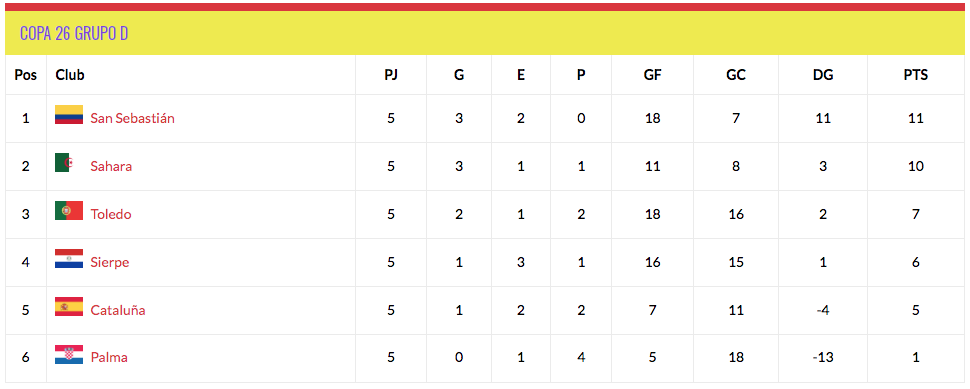Sort table by PTS column header
Image resolution: width=970 pixels, height=389 pixels.
[916, 75]
